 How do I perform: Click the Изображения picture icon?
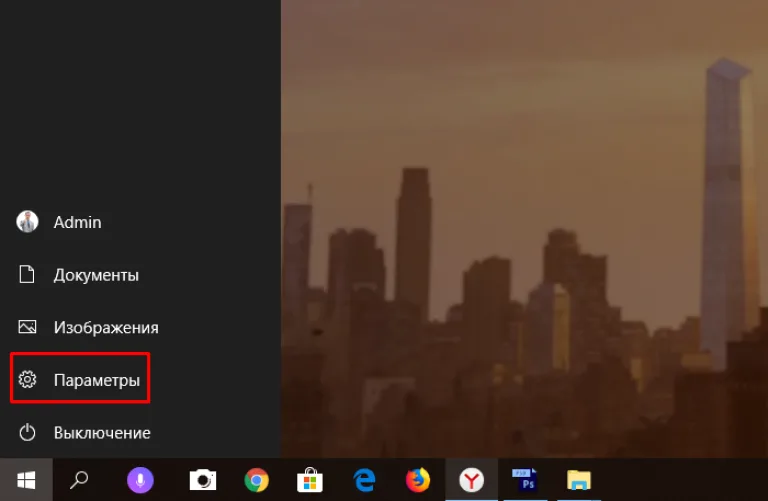(27, 327)
